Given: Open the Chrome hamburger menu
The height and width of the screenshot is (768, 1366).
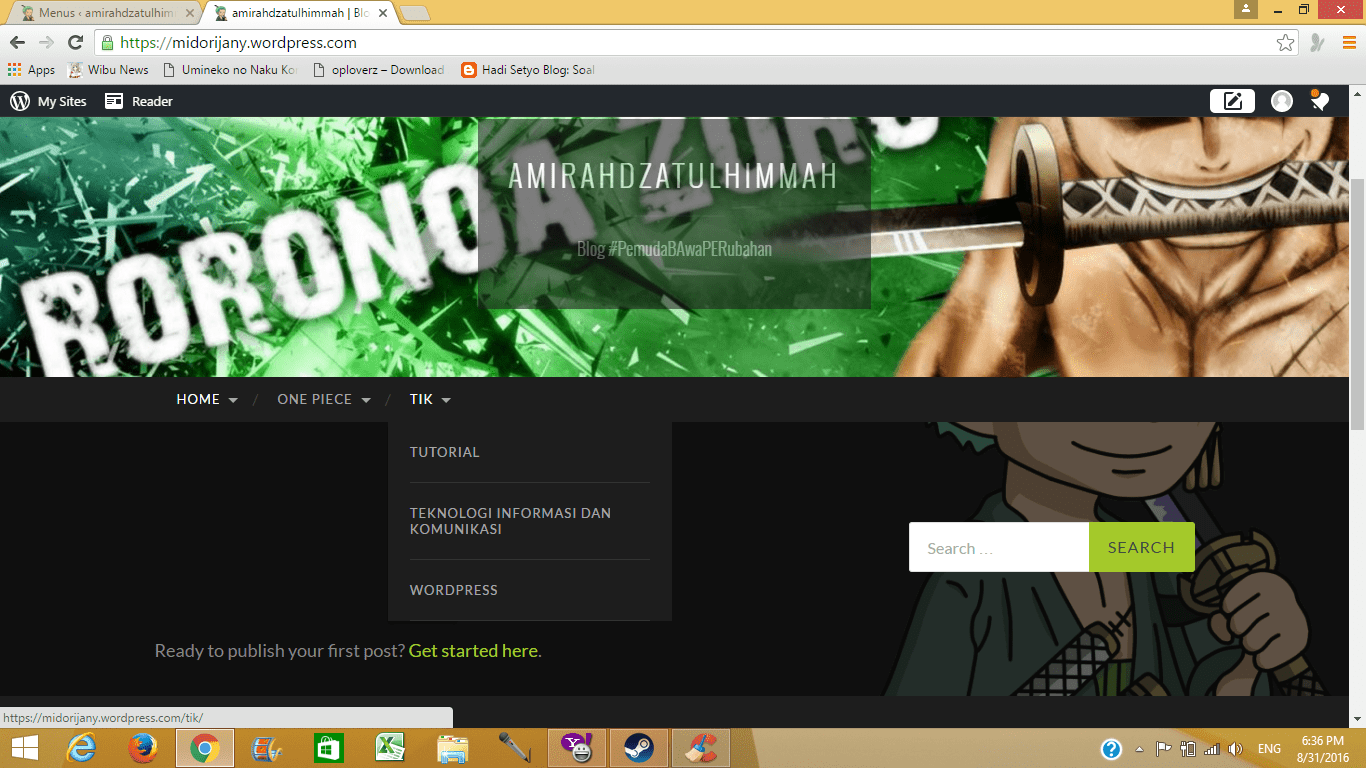Looking at the screenshot, I should [x=1348, y=43].
